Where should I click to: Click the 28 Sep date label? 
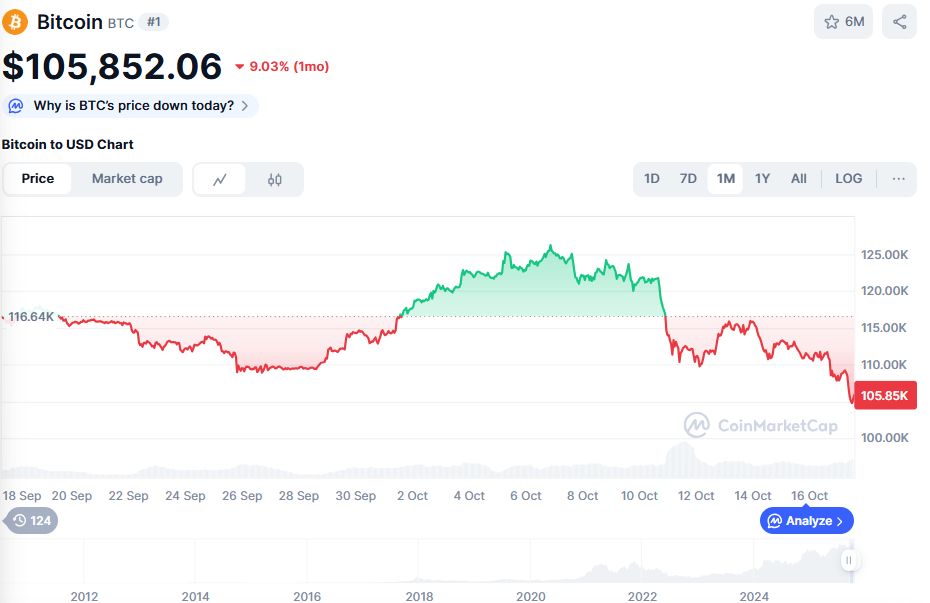pyautogui.click(x=299, y=496)
